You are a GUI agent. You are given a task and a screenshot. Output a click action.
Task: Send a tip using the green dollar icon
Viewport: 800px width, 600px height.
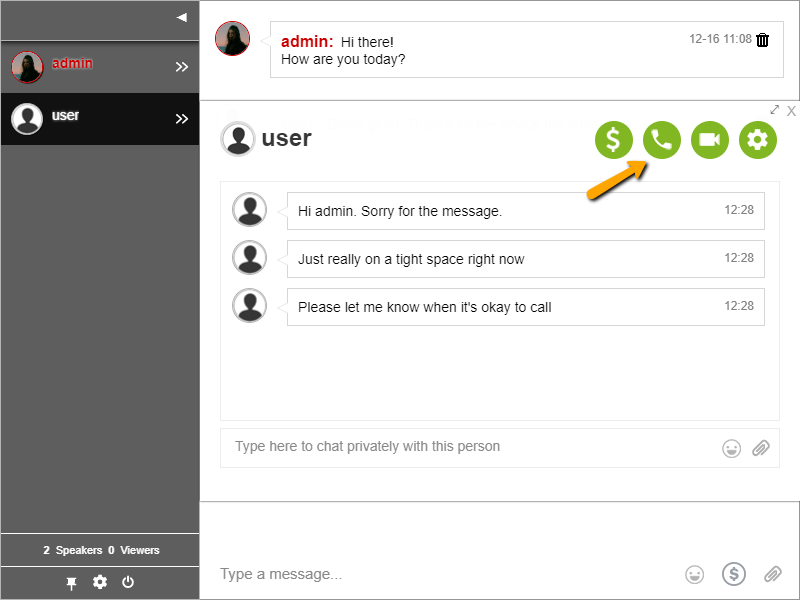[x=613, y=140]
